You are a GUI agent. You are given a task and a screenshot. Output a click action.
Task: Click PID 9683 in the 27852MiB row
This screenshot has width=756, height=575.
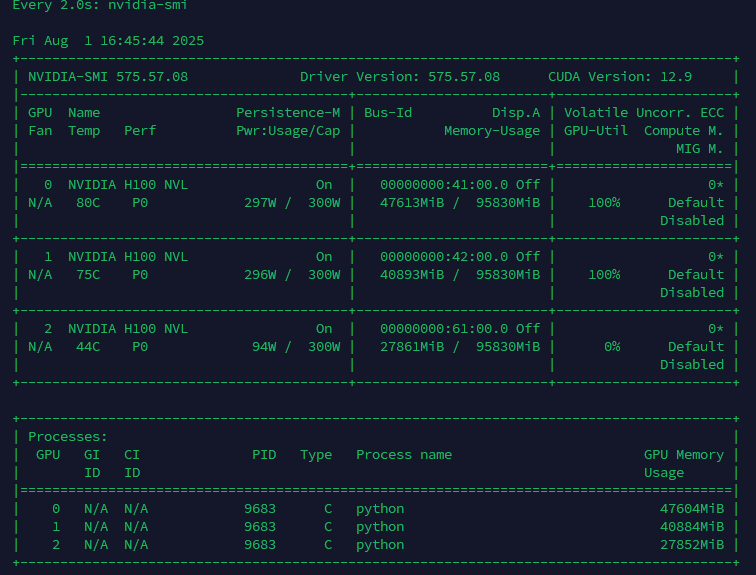click(260, 545)
